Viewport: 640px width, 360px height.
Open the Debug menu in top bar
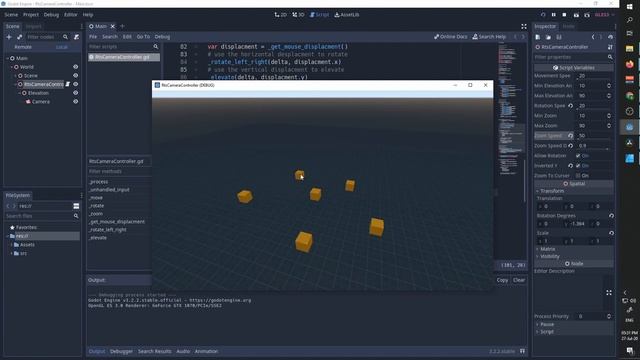(x=51, y=15)
